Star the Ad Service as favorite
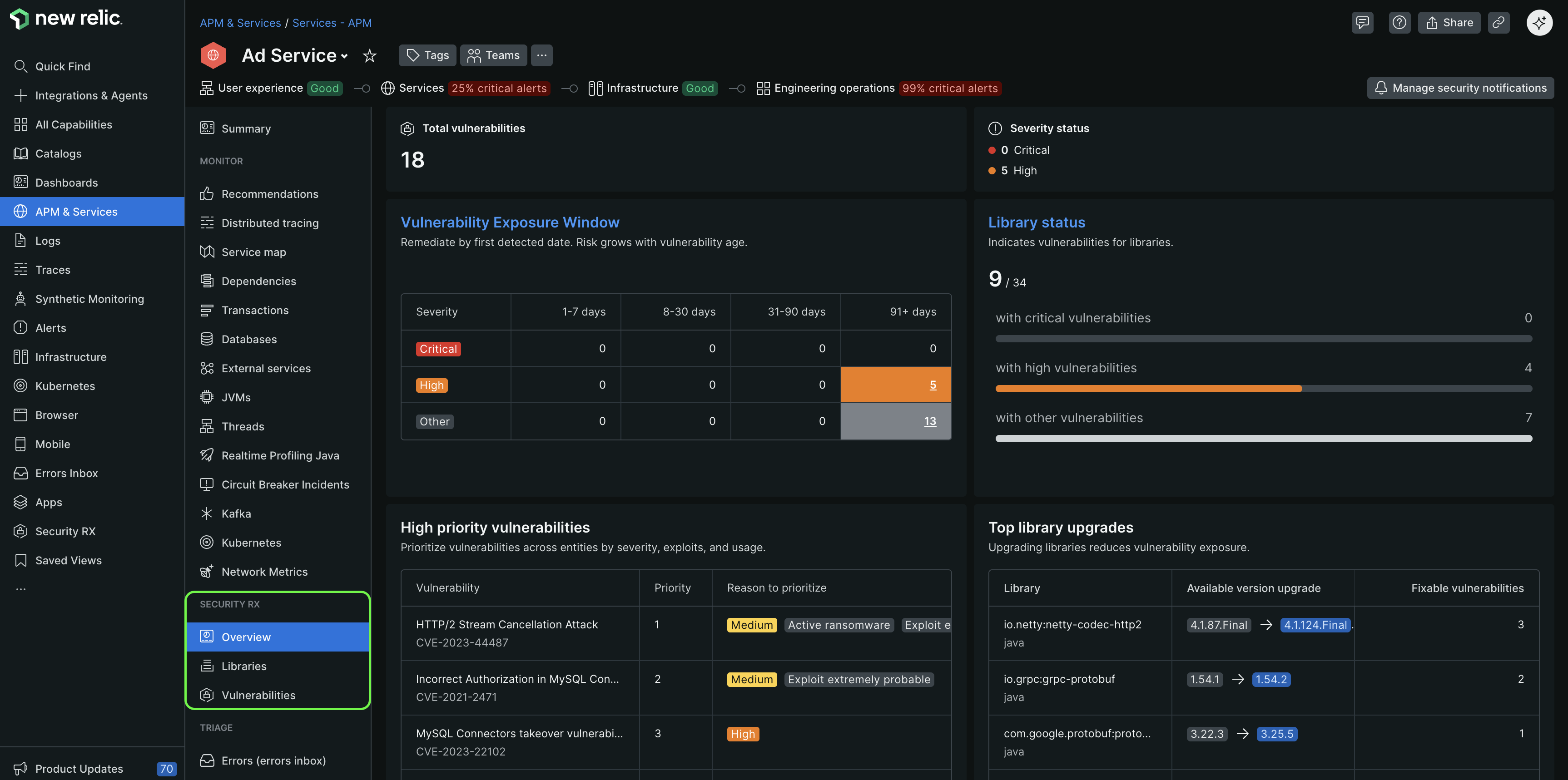Screen dimensions: 1568x780 point(369,55)
